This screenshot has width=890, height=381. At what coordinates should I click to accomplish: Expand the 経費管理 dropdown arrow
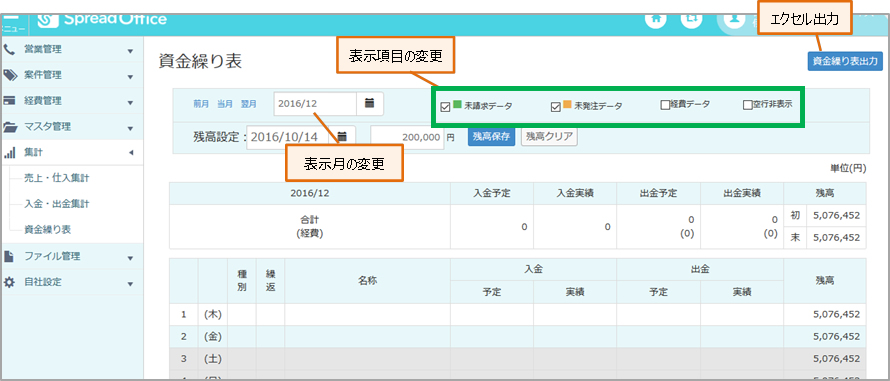(x=131, y=103)
